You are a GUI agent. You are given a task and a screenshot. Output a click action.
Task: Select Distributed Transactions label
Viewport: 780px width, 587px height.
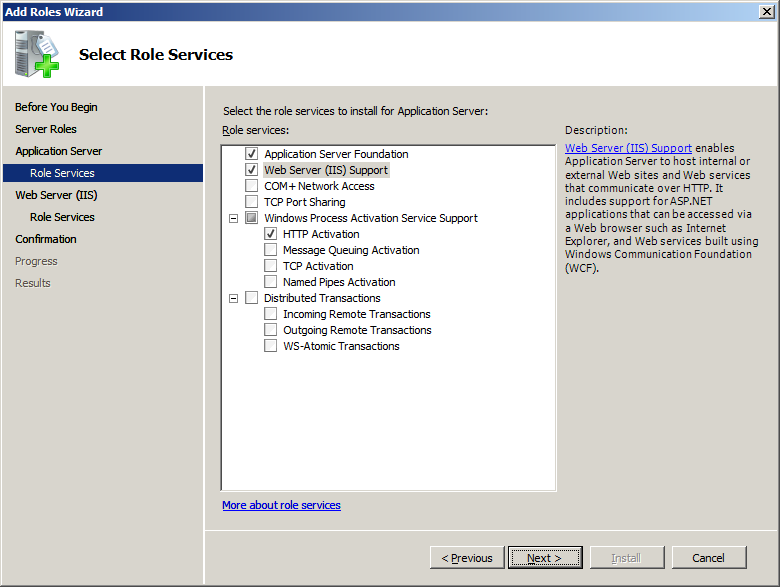322,298
